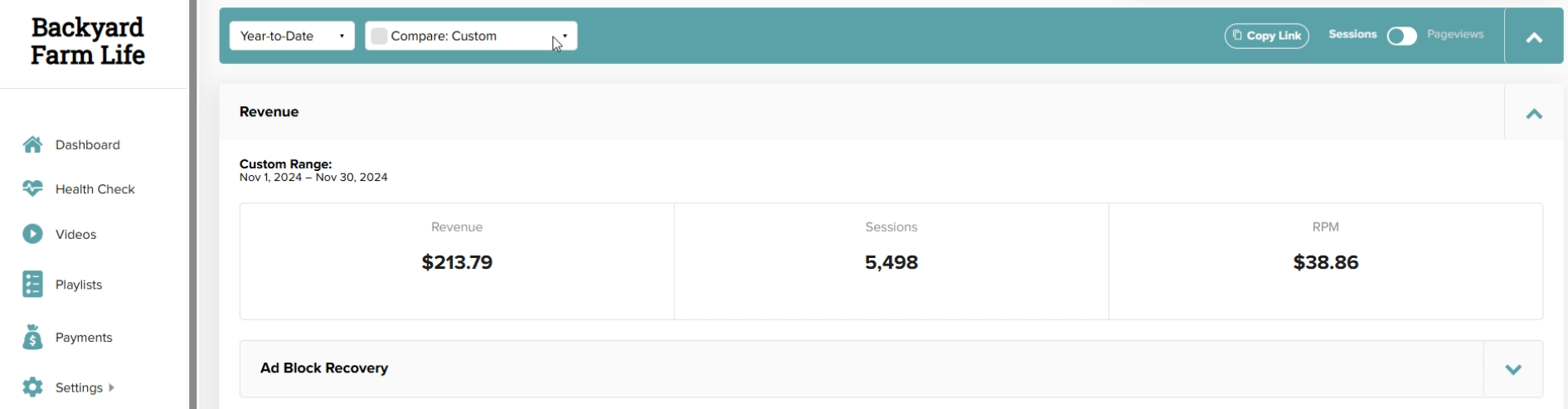Open the Year-to-Date range dropdown
The image size is (1568, 409).
(x=292, y=36)
